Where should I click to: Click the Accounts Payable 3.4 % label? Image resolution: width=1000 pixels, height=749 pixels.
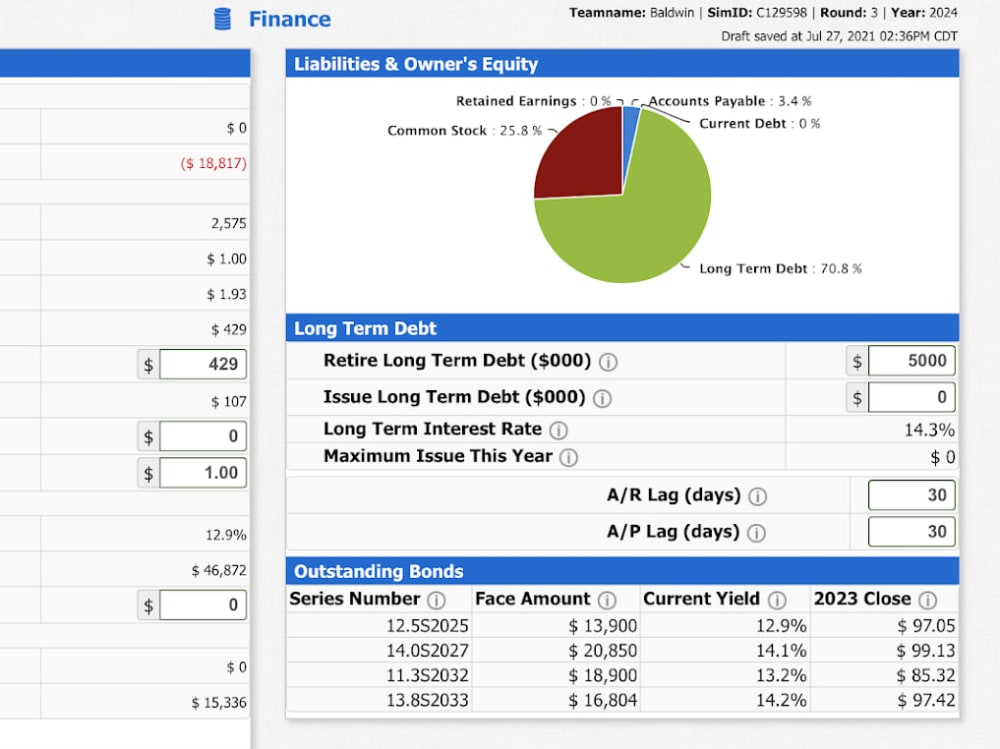pyautogui.click(x=730, y=101)
